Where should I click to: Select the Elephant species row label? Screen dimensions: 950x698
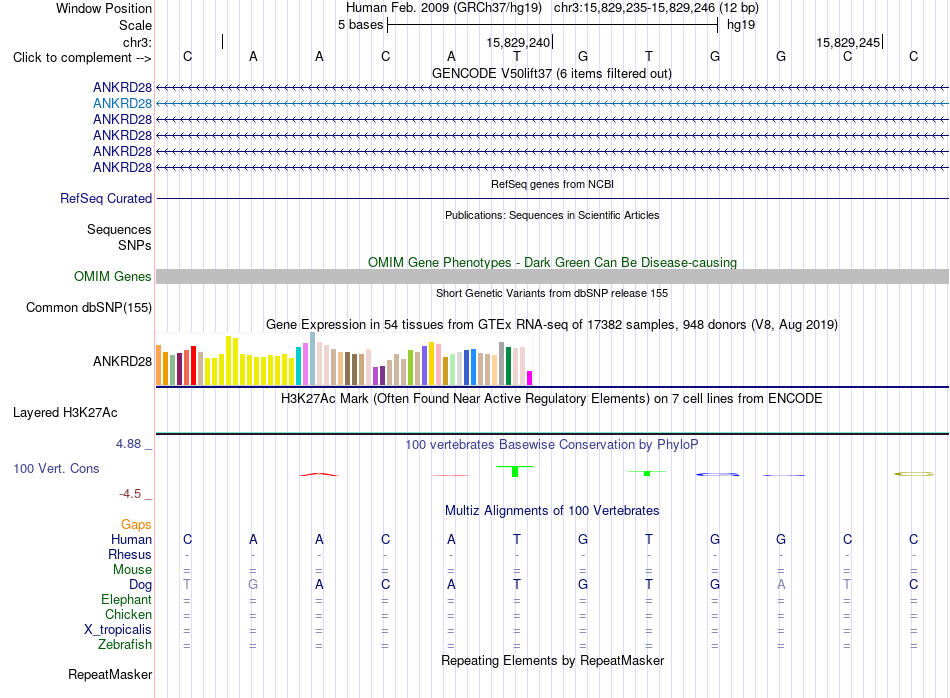pyautogui.click(x=126, y=599)
